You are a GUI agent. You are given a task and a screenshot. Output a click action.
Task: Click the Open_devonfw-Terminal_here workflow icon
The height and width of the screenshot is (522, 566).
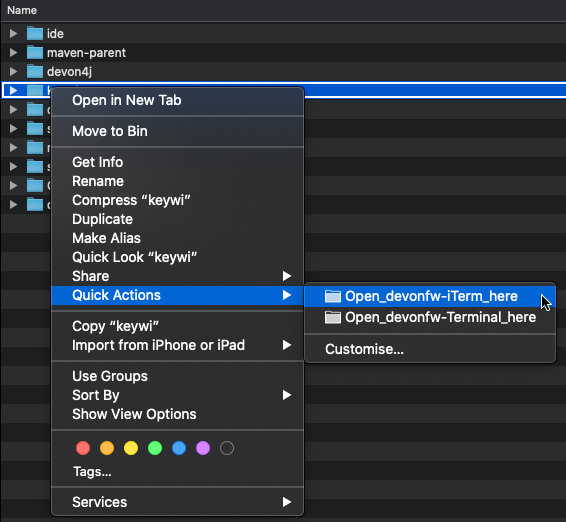point(332,317)
